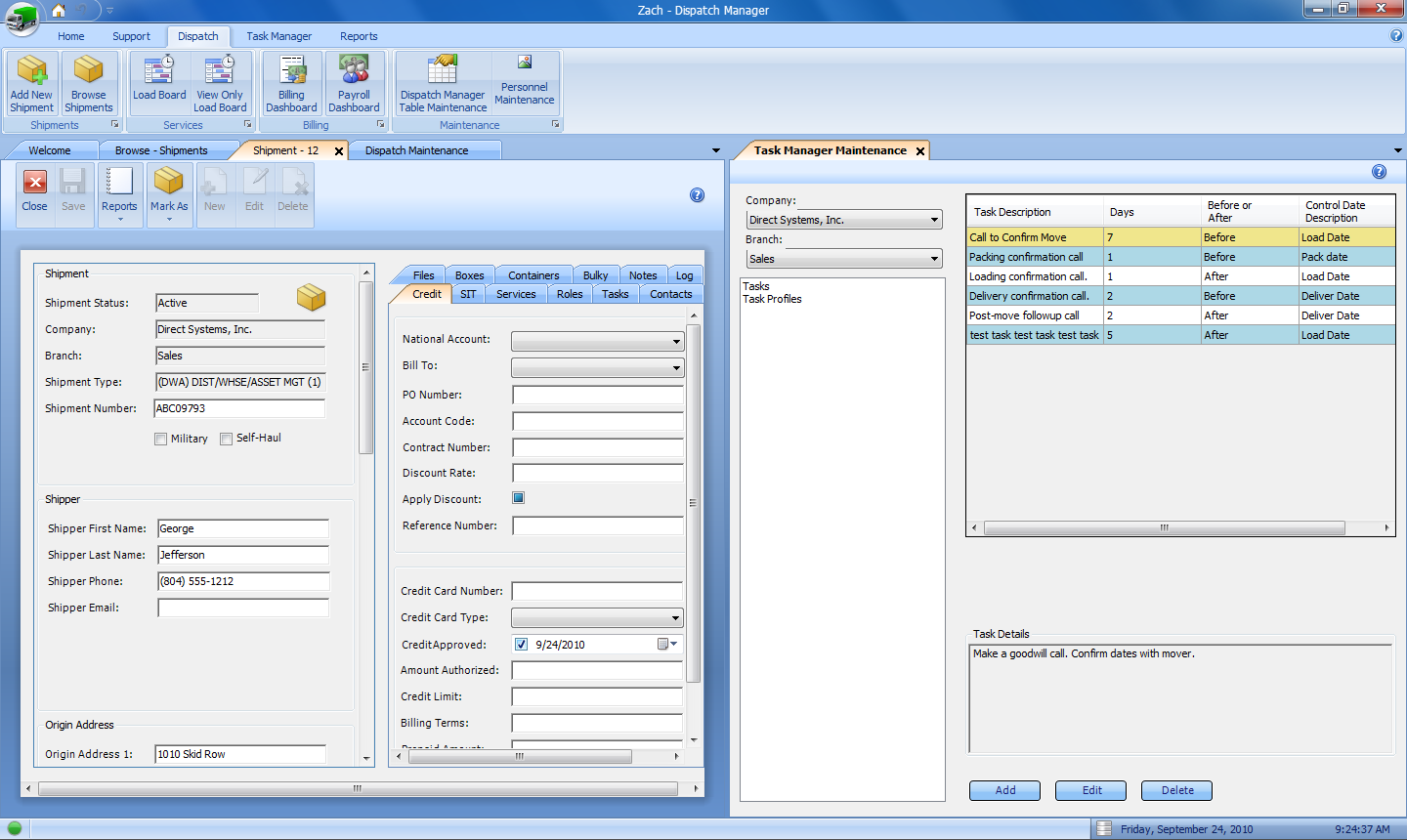This screenshot has width=1407, height=840.
Task: Toggle the Apply Discount checkbox
Action: pos(519,498)
